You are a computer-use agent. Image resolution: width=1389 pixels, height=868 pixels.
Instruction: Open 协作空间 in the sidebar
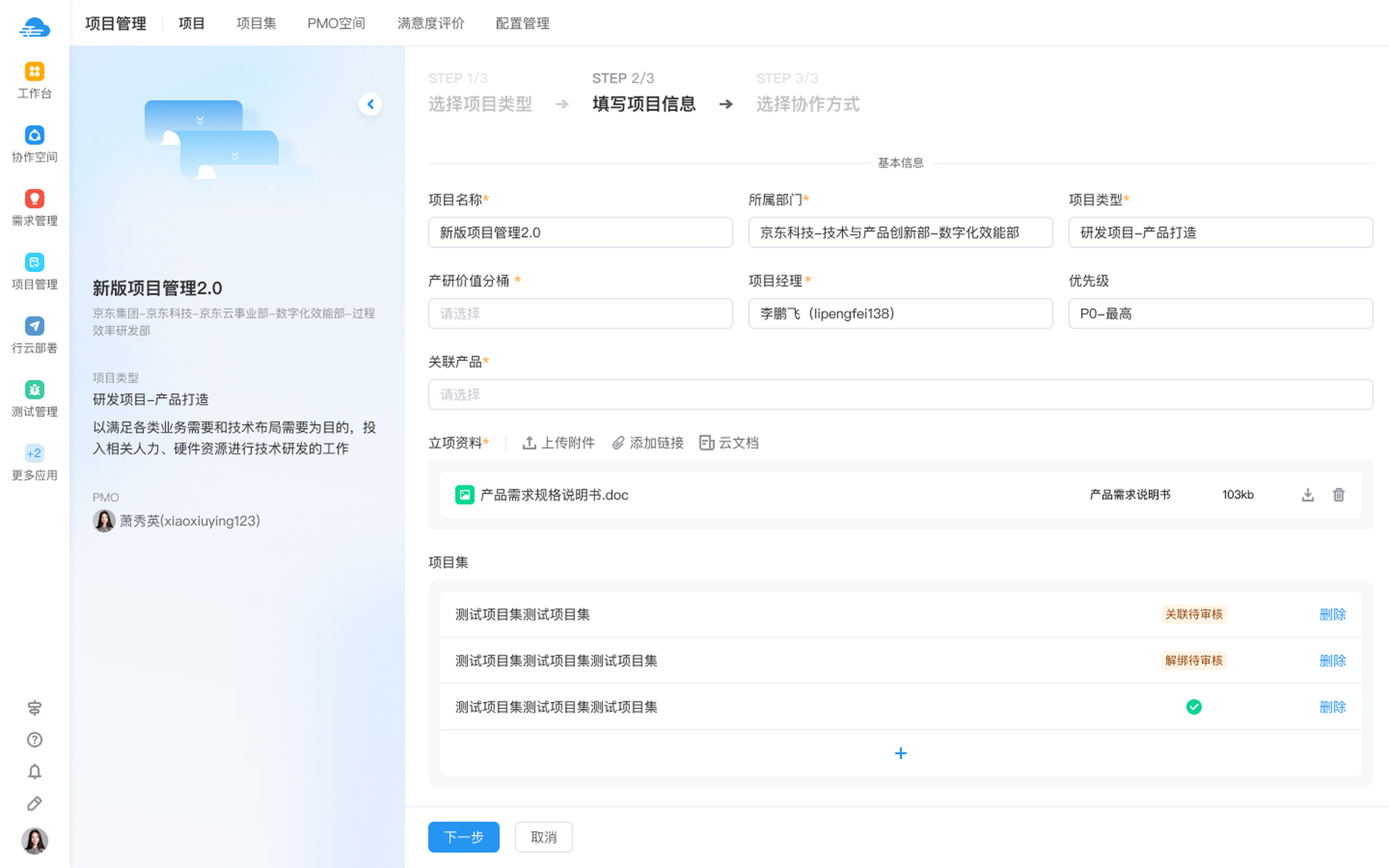click(x=34, y=135)
